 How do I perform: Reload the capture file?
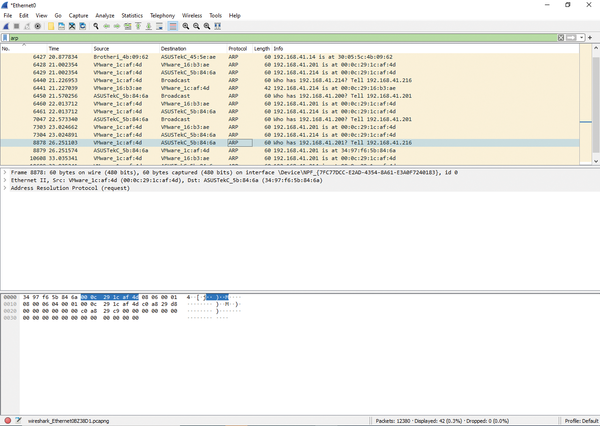click(x=82, y=26)
